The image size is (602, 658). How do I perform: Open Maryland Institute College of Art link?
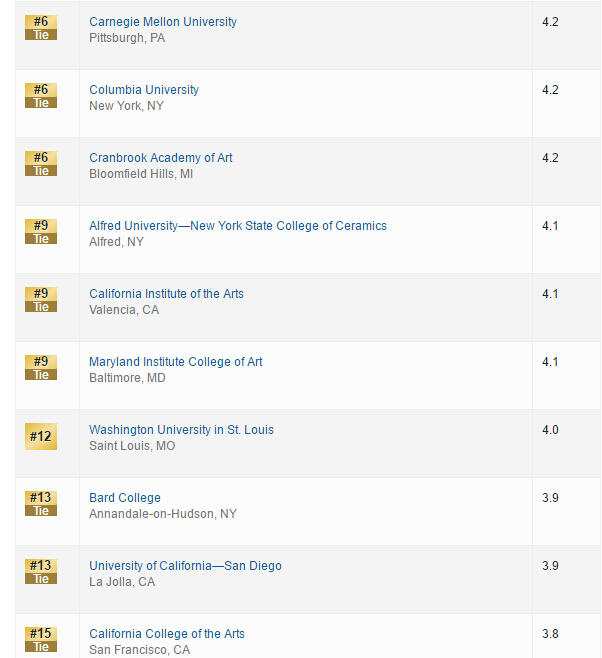pos(176,362)
